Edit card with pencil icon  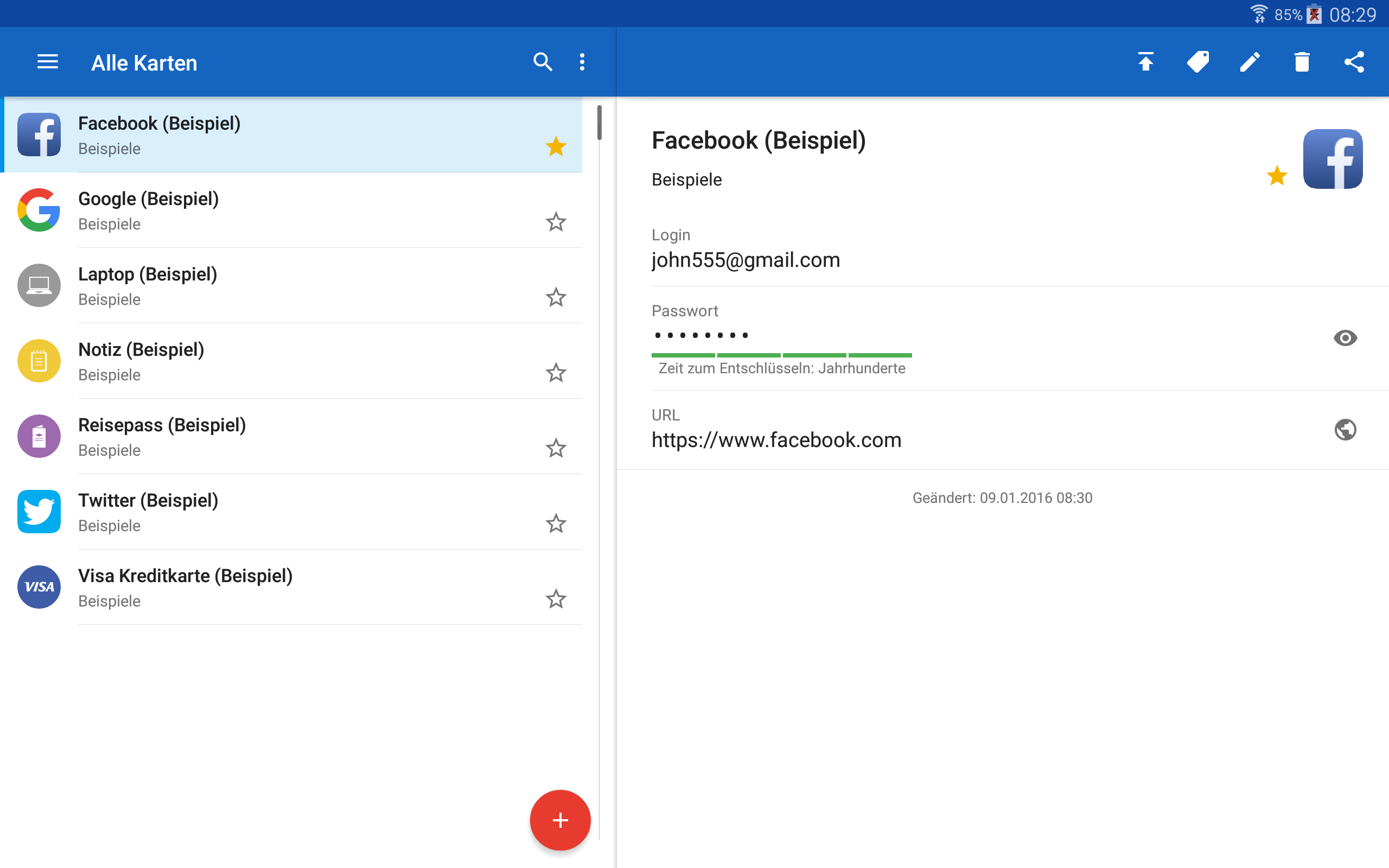coord(1250,62)
